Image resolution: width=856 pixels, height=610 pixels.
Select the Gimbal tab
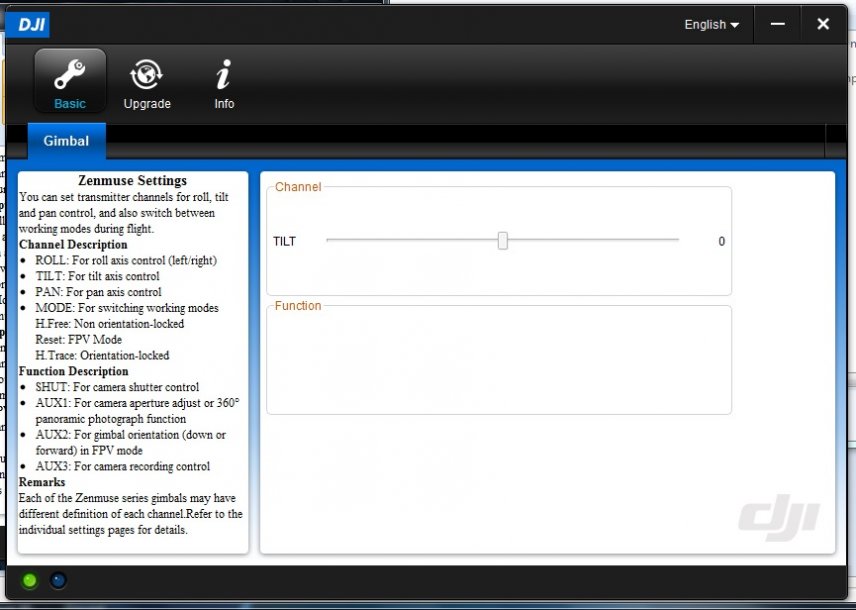click(66, 141)
